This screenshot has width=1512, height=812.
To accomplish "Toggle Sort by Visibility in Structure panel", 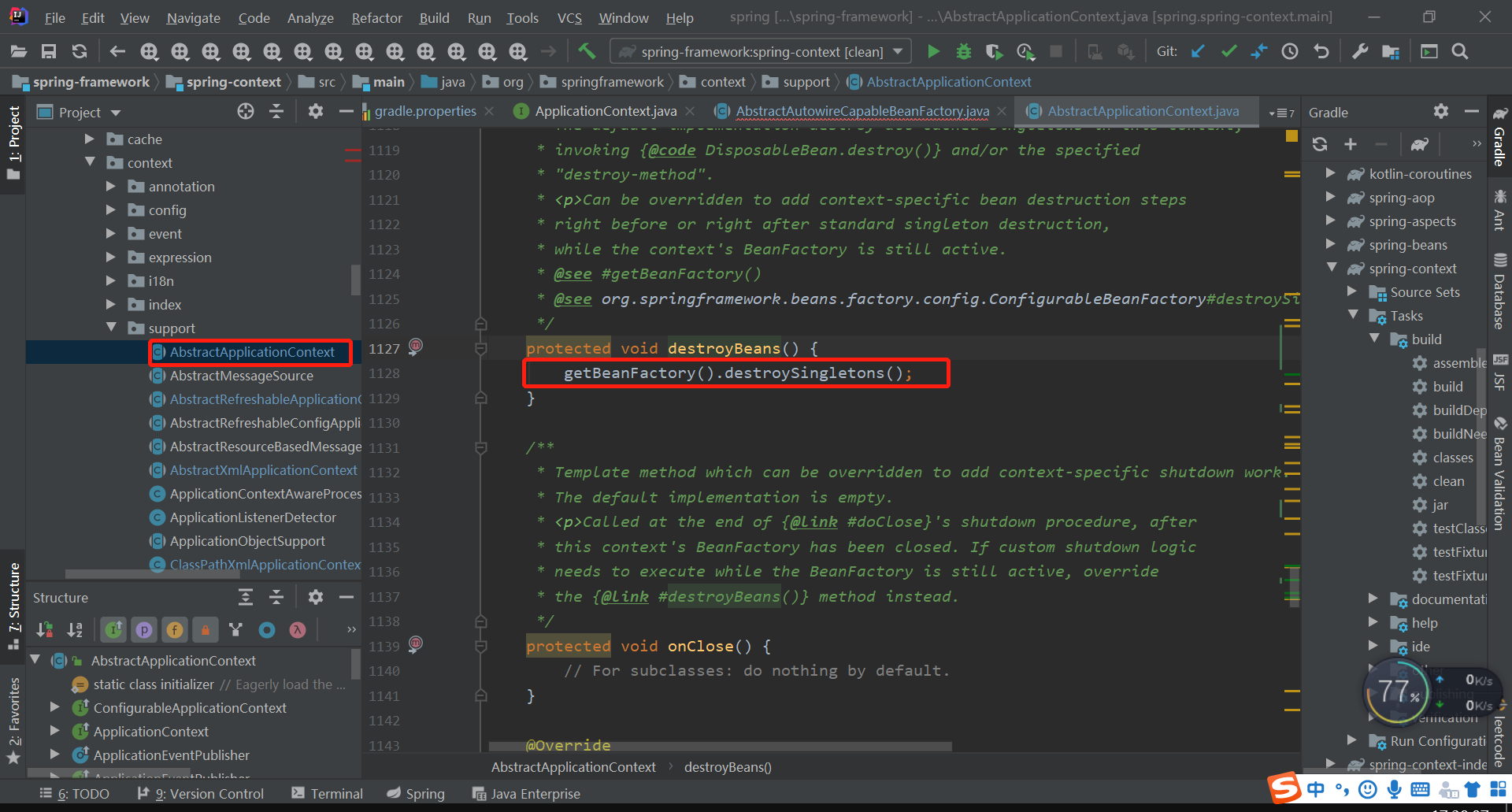I will pyautogui.click(x=45, y=629).
